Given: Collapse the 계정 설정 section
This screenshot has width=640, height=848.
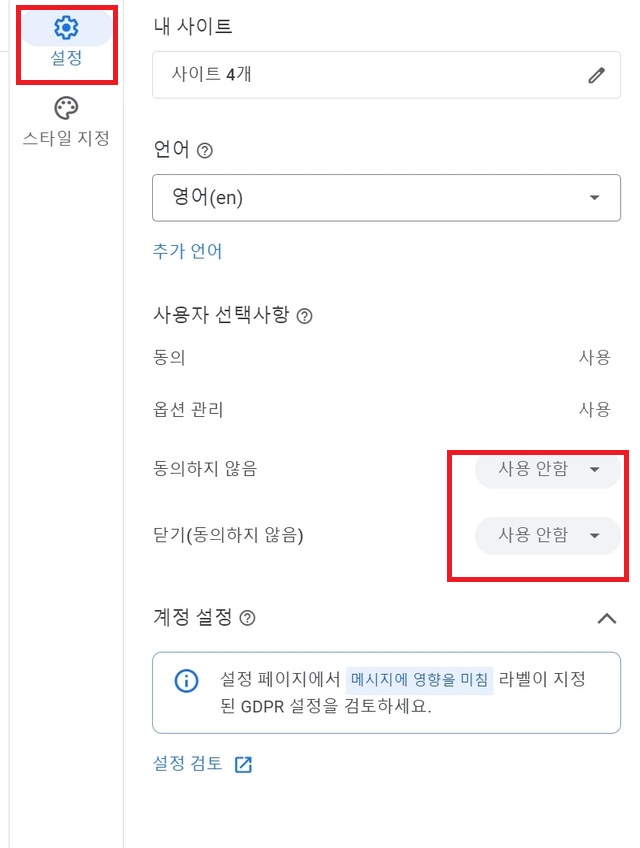Looking at the screenshot, I should pyautogui.click(x=606, y=618).
